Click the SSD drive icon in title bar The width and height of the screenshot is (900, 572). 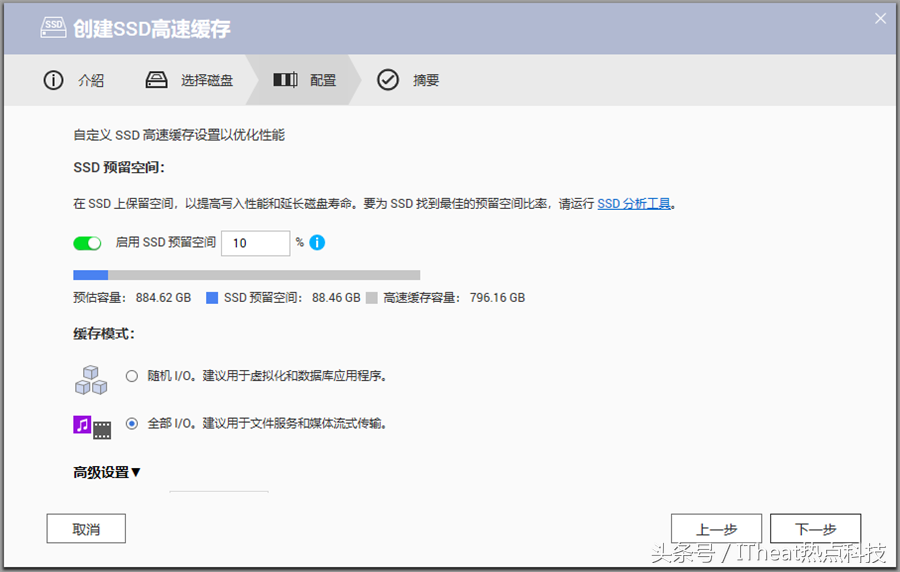pyautogui.click(x=53, y=27)
